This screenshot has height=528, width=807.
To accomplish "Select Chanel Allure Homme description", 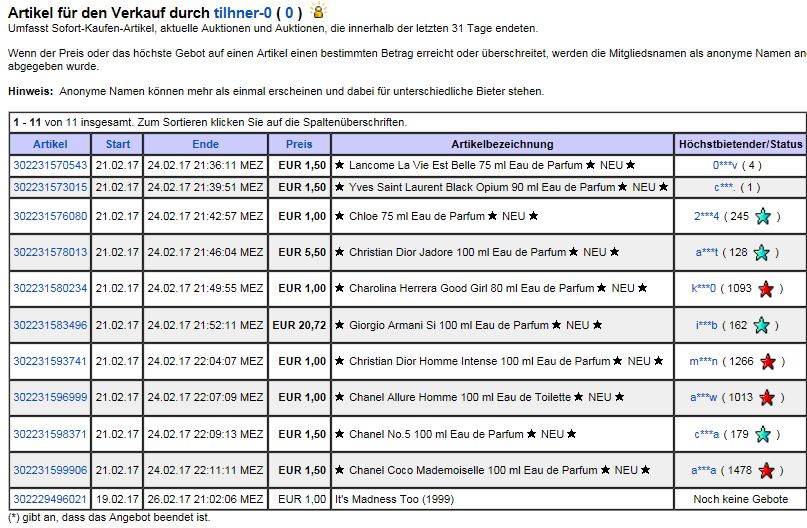I will [x=480, y=397].
